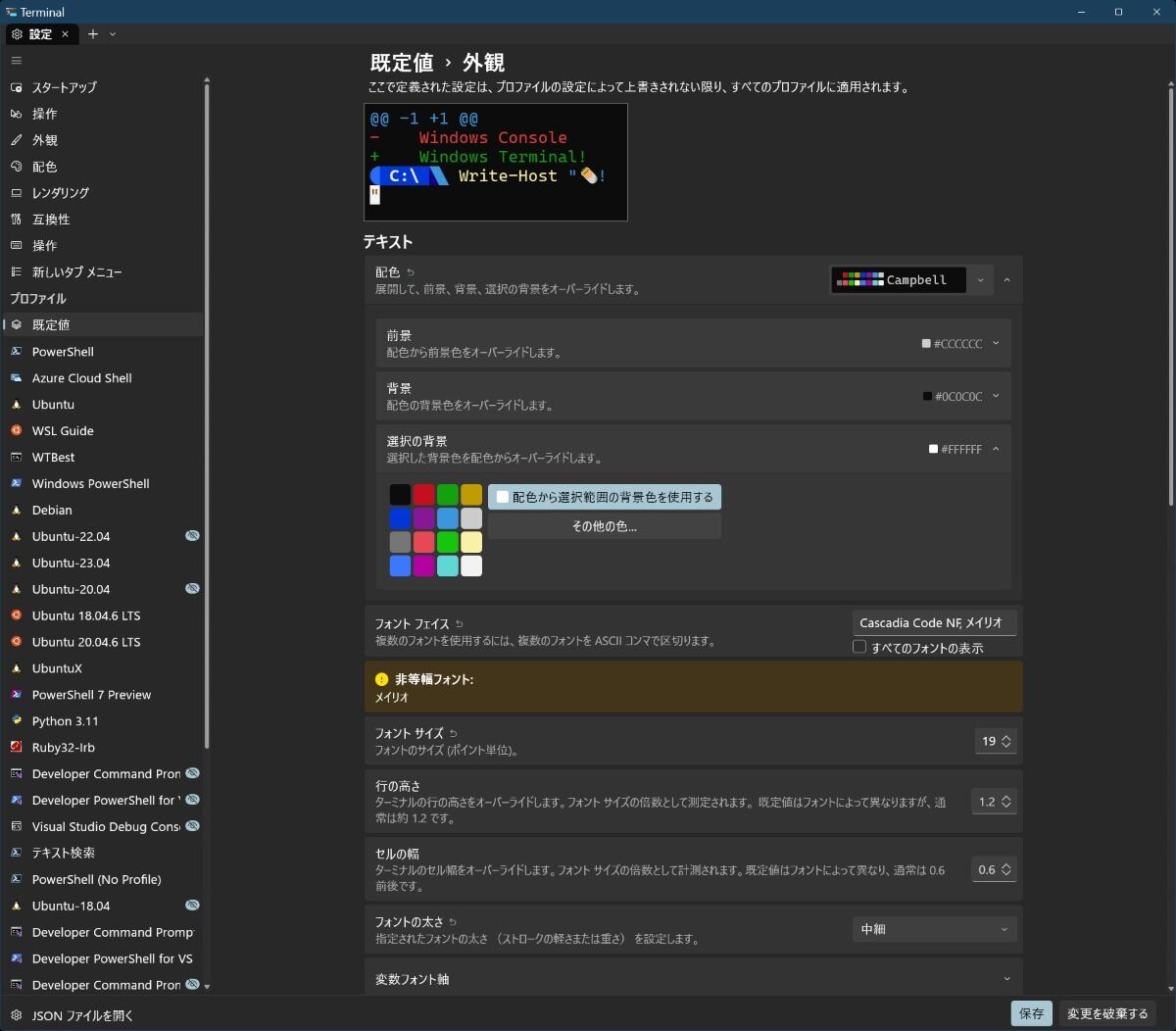This screenshot has height=1031, width=1176.
Task: Open レンダリング settings page
Action: 104,193
